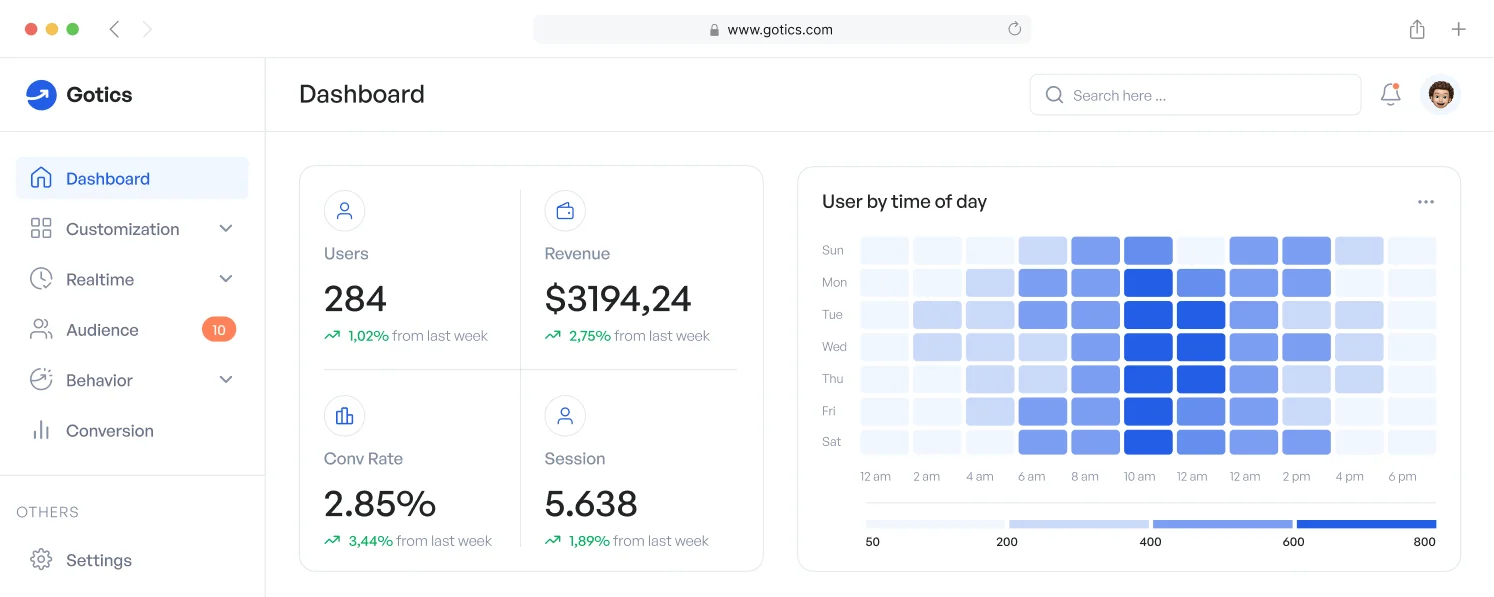Click the Gotics logo icon
Image resolution: width=1494 pixels, height=597 pixels.
tap(41, 95)
